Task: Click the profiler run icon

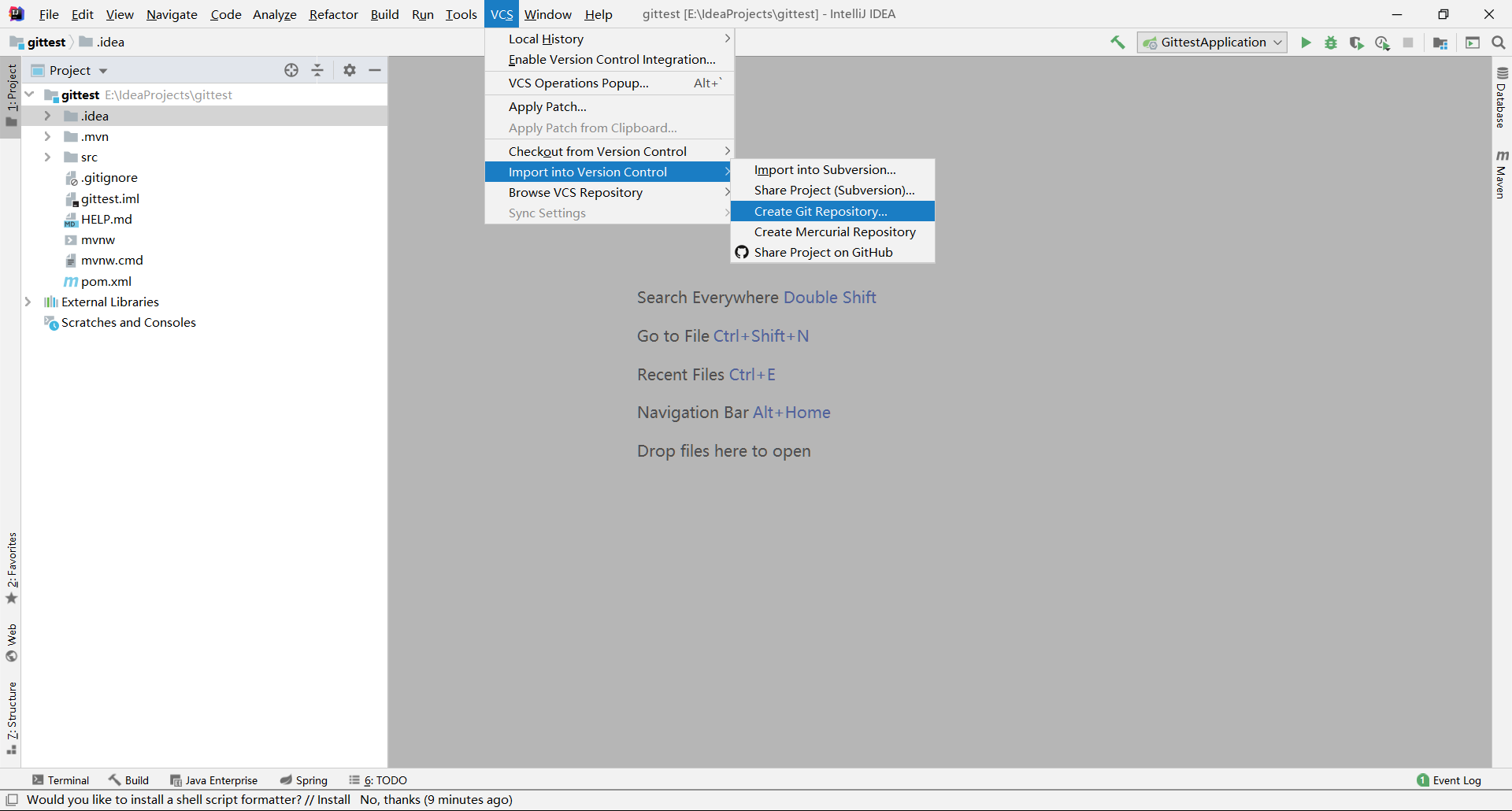Action: tap(1382, 43)
